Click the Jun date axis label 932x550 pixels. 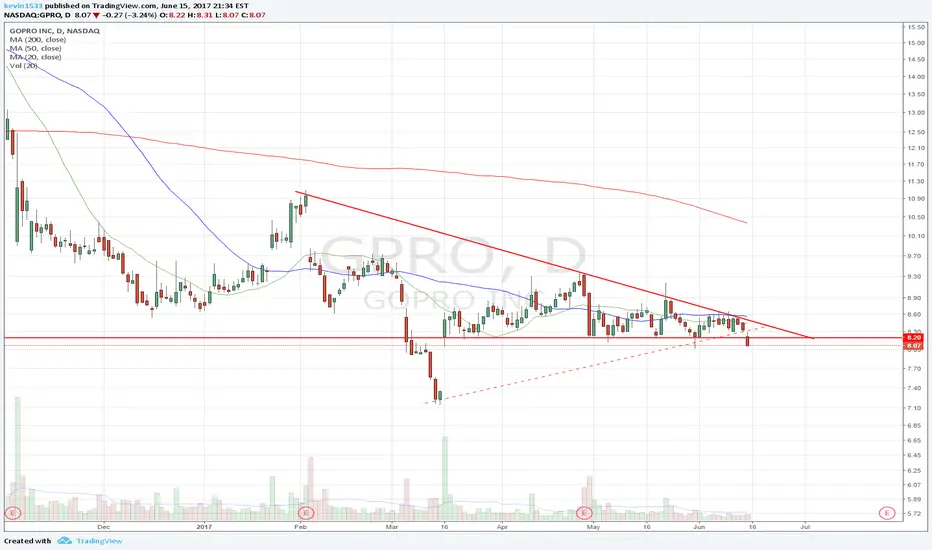tap(699, 527)
